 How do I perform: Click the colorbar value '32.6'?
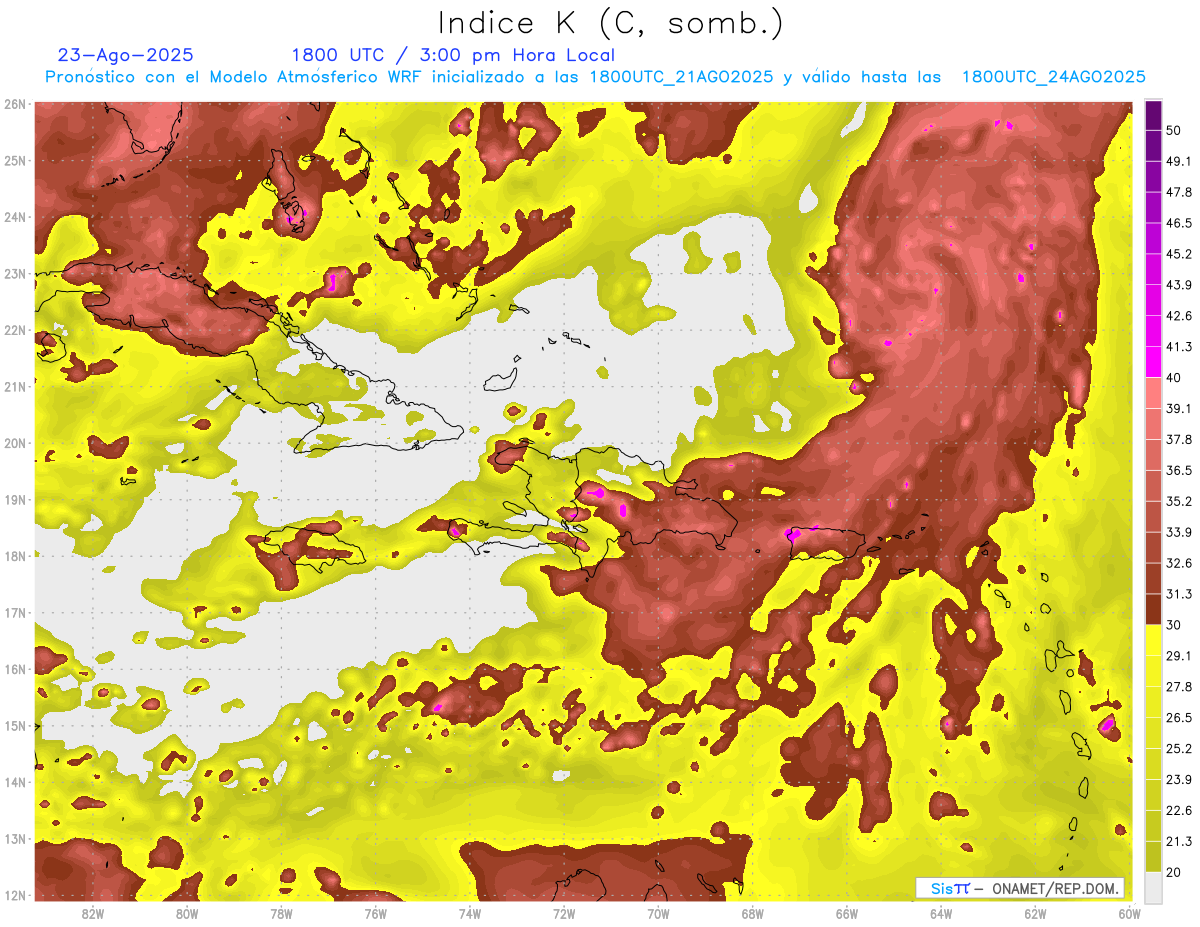[x=1178, y=563]
